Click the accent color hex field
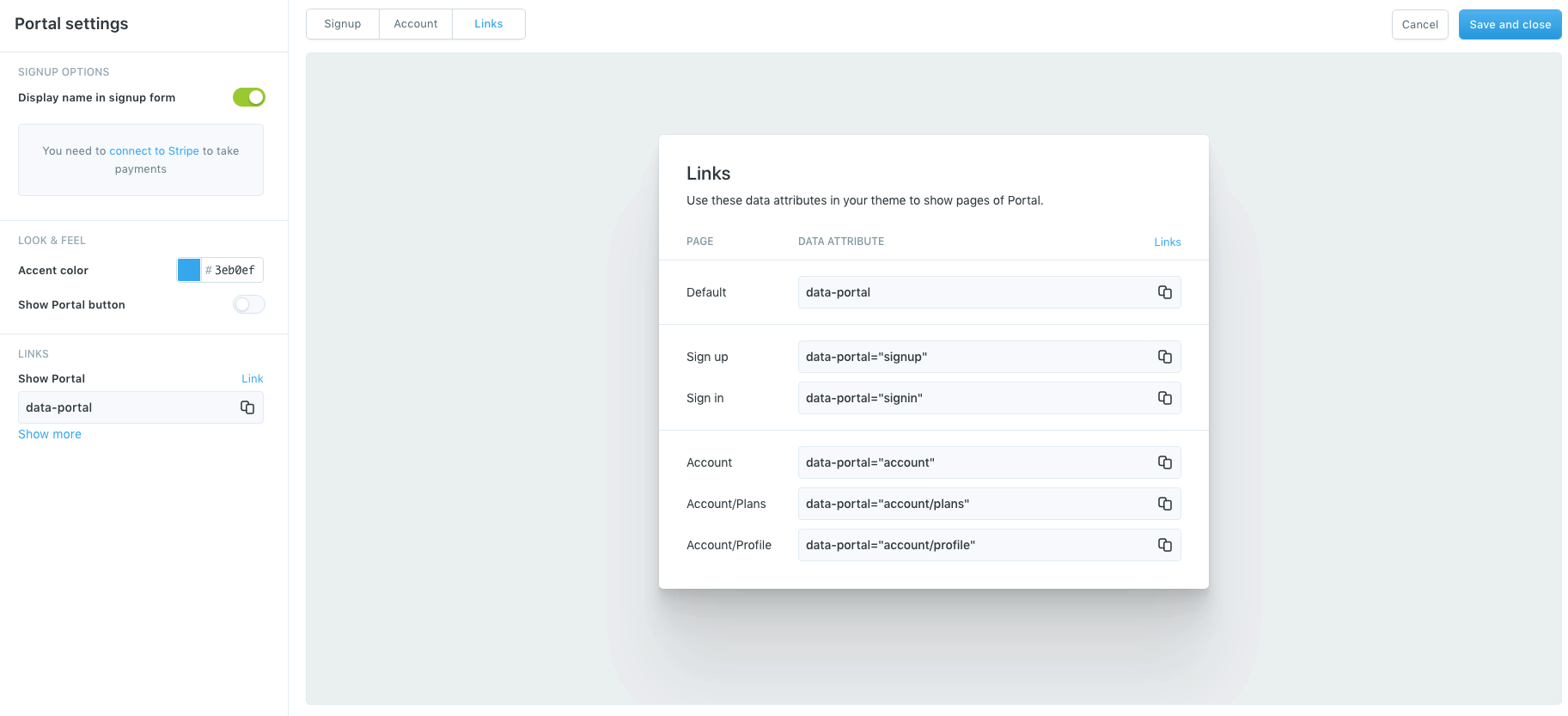1568x716 pixels. (x=234, y=270)
